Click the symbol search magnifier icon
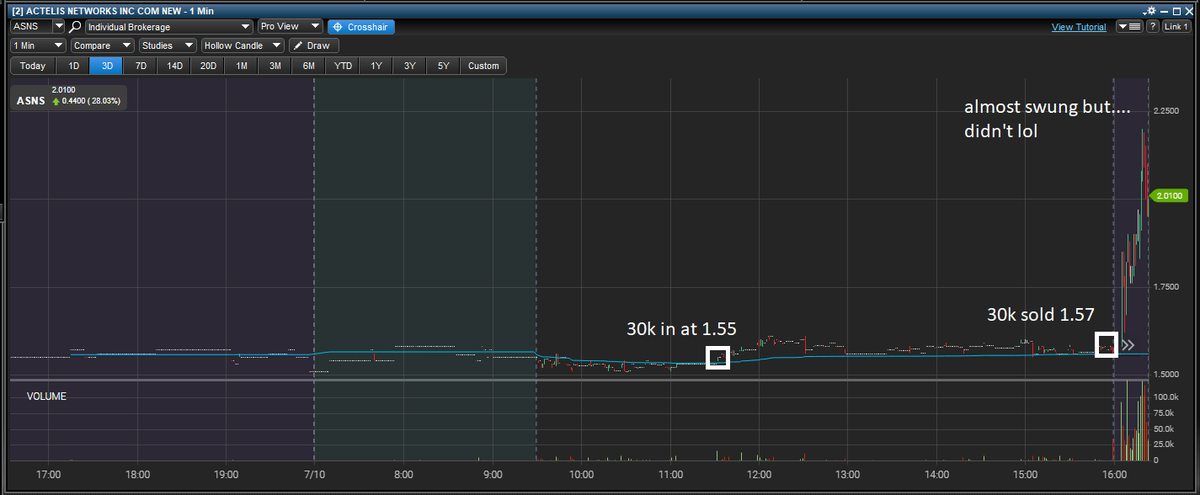The width and height of the screenshot is (1200, 495). (x=74, y=26)
